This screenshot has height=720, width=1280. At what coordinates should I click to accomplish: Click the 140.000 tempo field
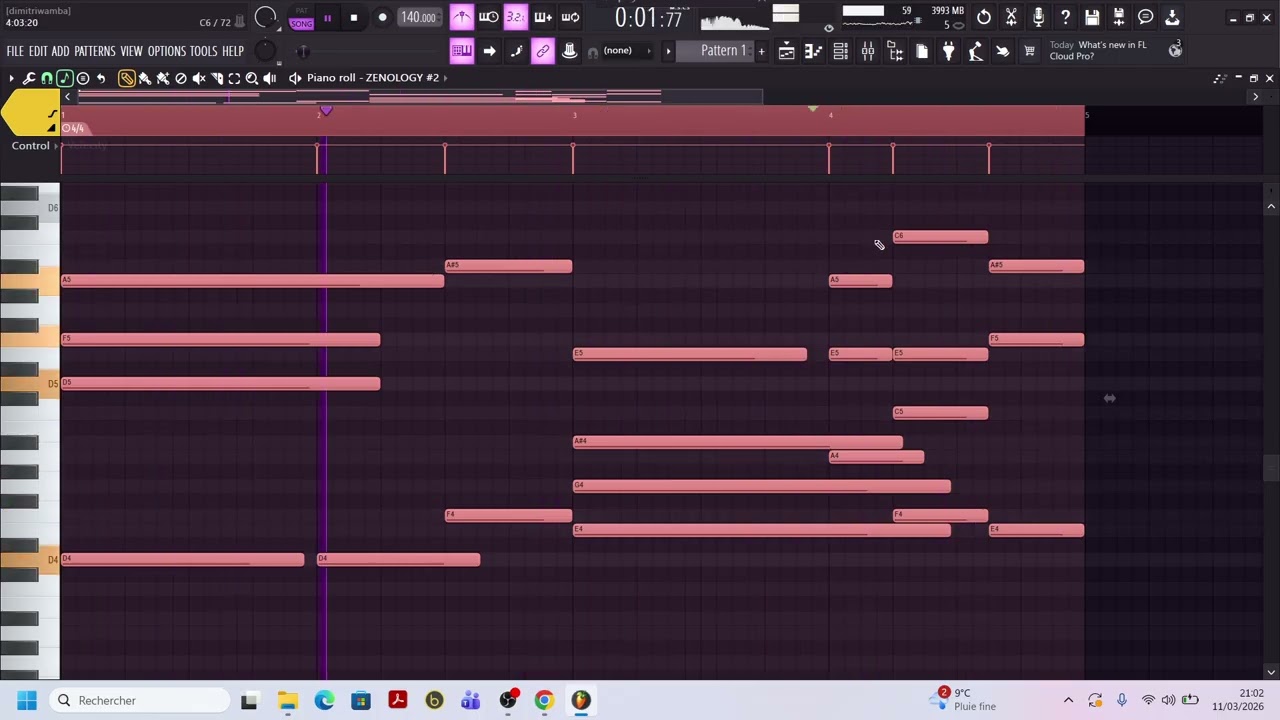coord(418,18)
